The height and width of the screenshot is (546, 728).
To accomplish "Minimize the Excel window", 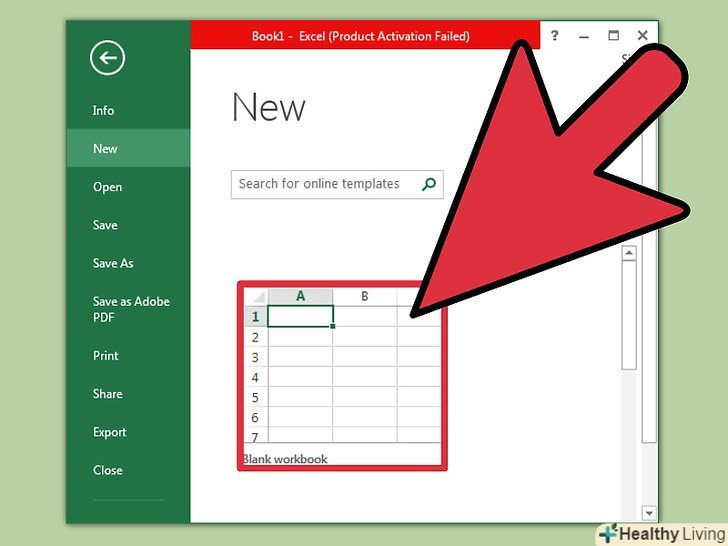I will click(x=584, y=36).
